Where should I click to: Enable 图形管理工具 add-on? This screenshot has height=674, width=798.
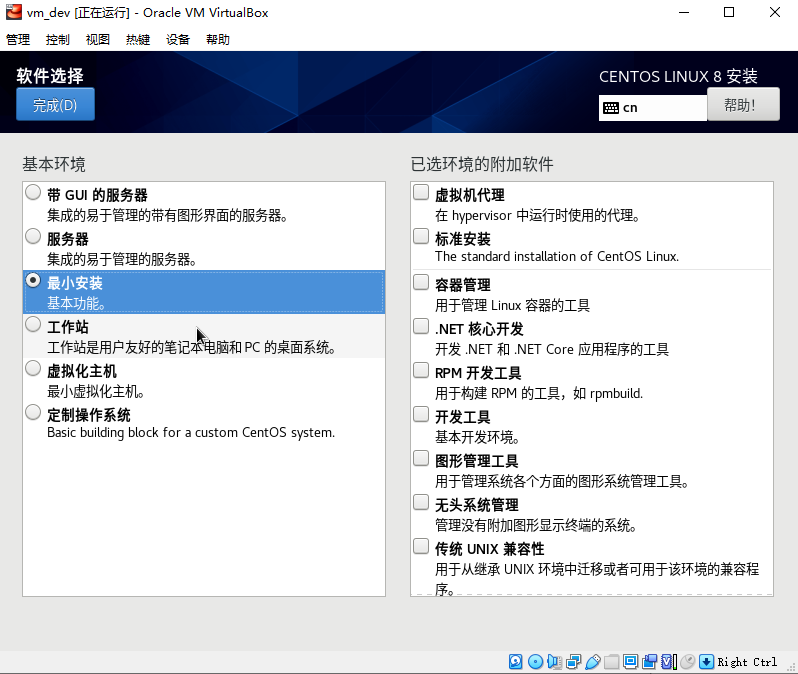[x=421, y=458]
